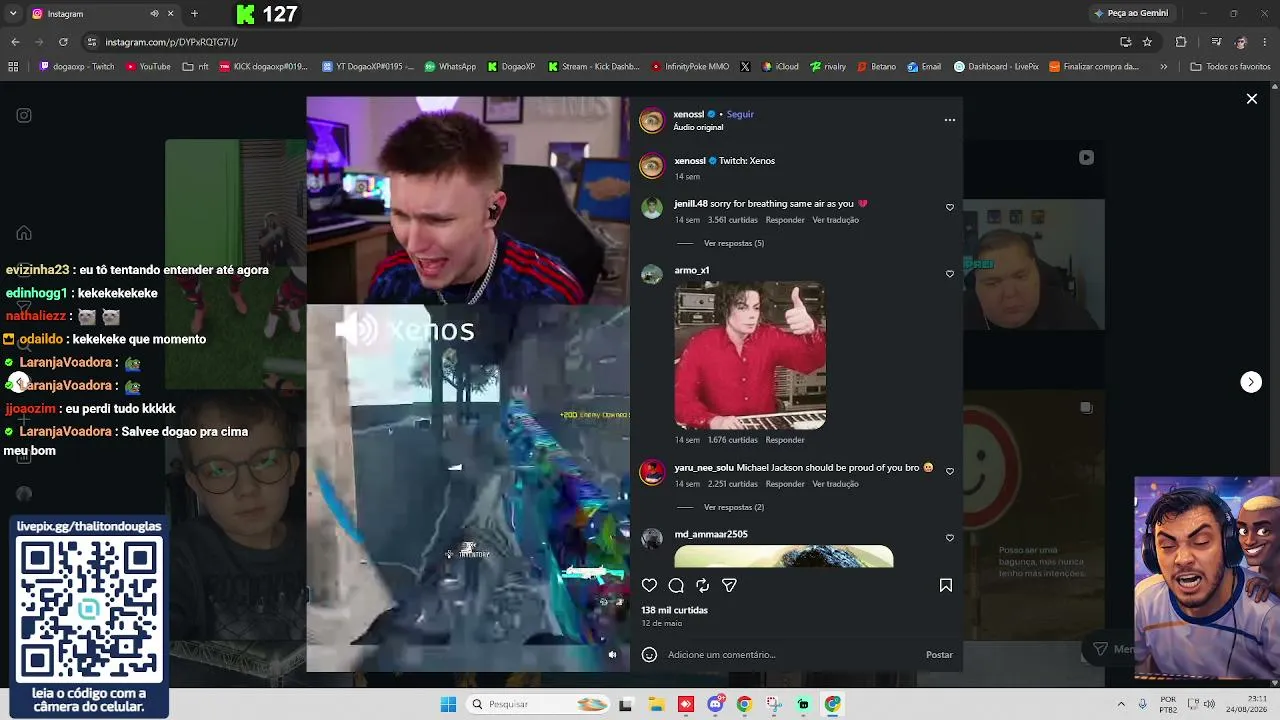Open the emoji picker in comment box
This screenshot has height=720, width=1280.
[649, 655]
